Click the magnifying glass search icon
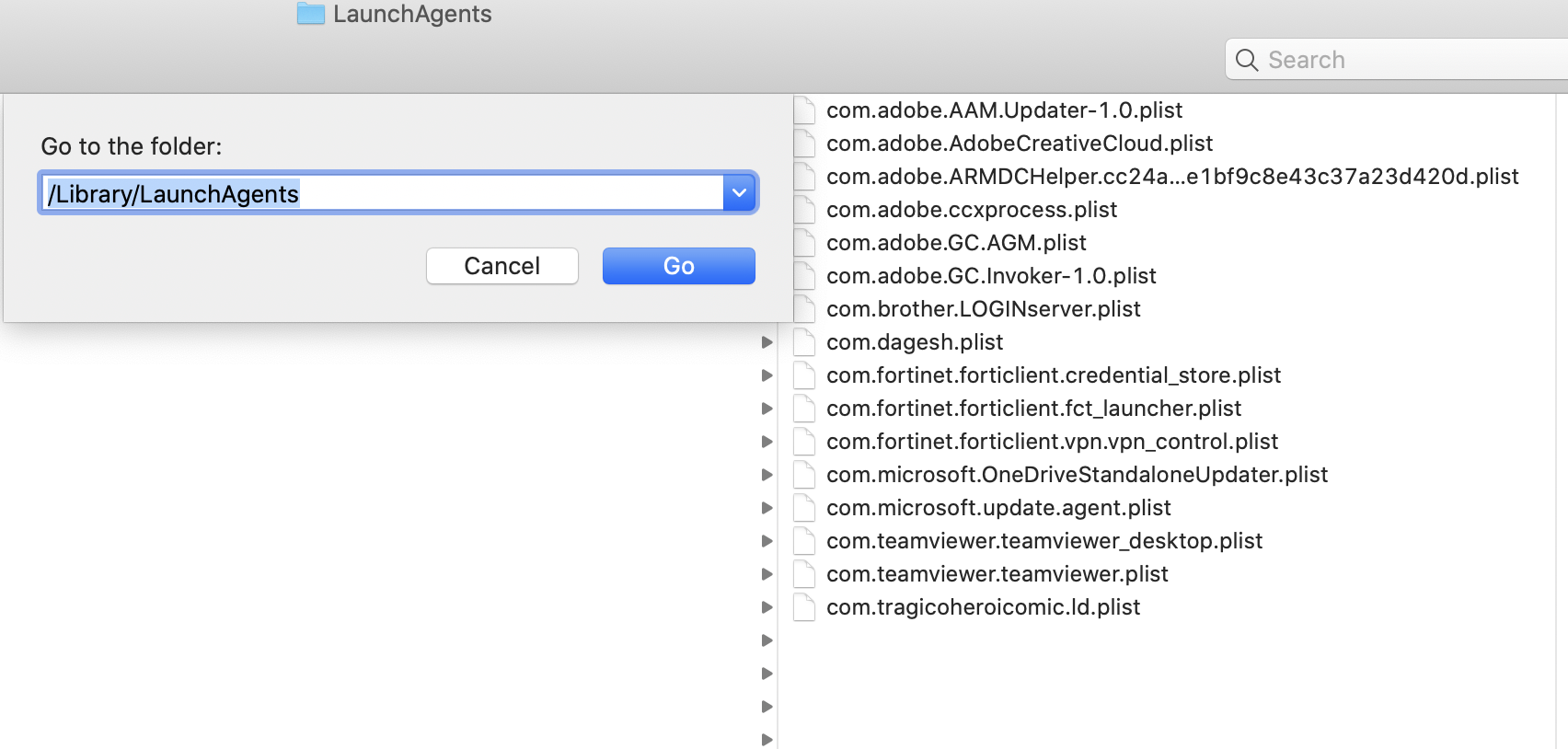This screenshot has width=1568, height=749. pos(1247,60)
